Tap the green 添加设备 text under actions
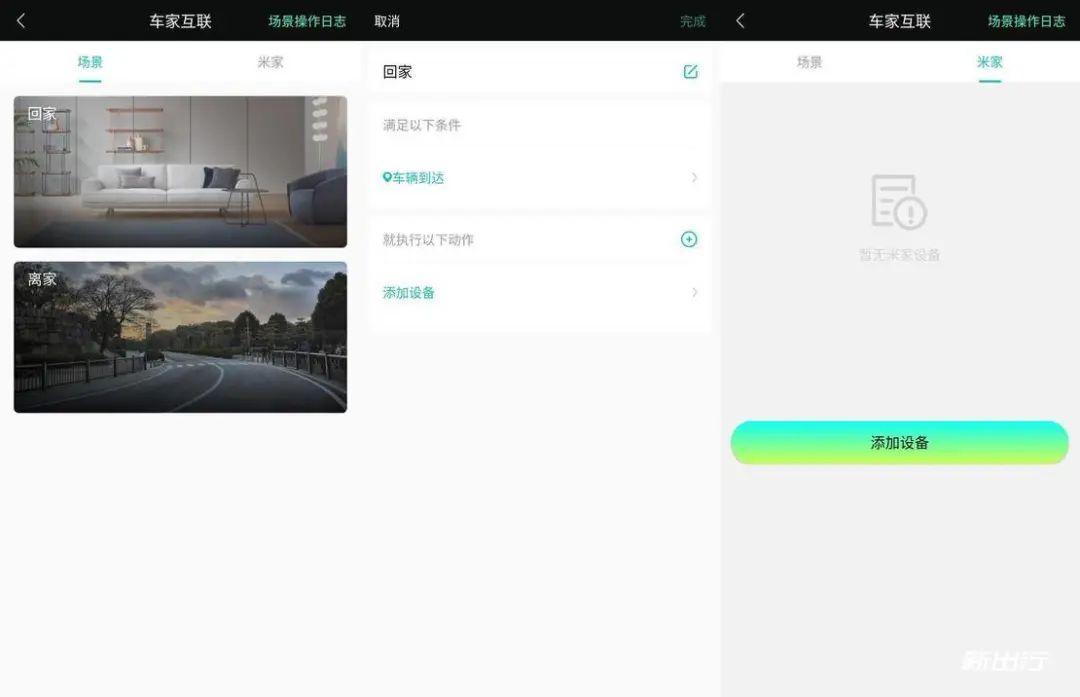 point(409,293)
